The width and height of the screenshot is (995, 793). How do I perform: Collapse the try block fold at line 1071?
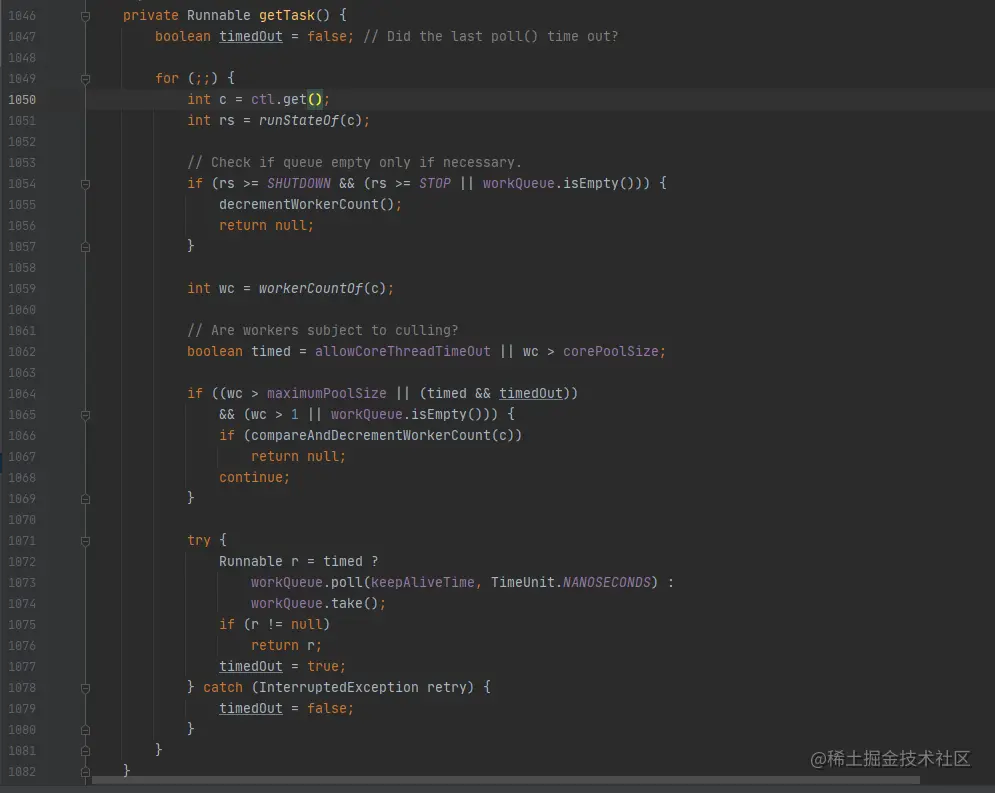pyautogui.click(x=85, y=541)
